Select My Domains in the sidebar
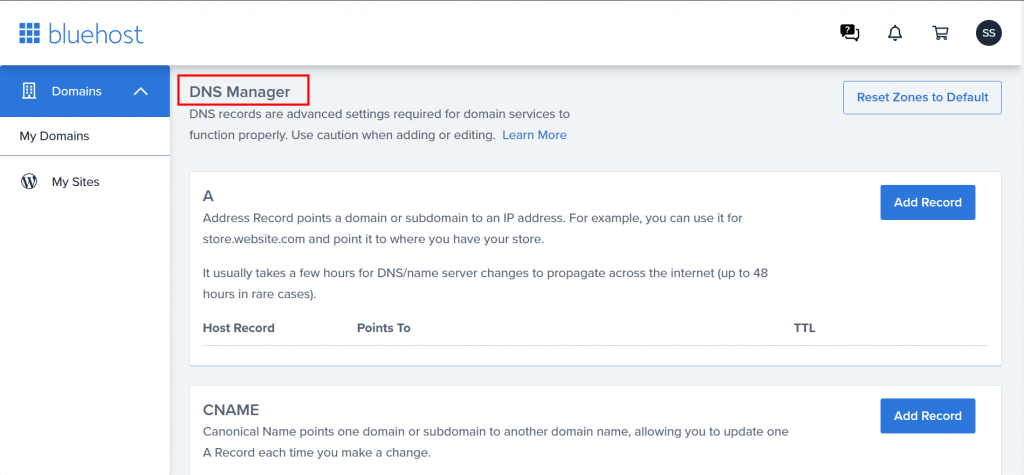 (x=54, y=137)
